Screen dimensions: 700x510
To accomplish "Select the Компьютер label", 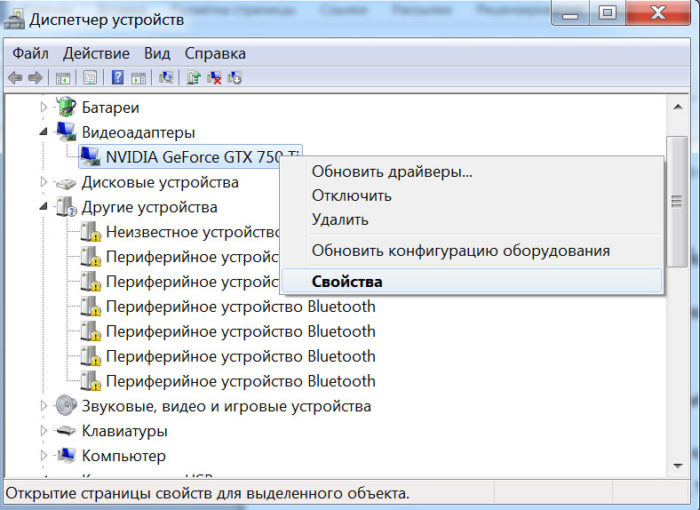I will [x=124, y=456].
